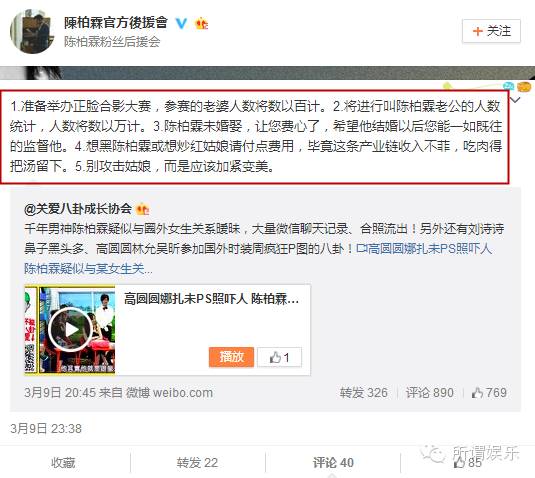Click the orange 播放 button

[x=231, y=357]
